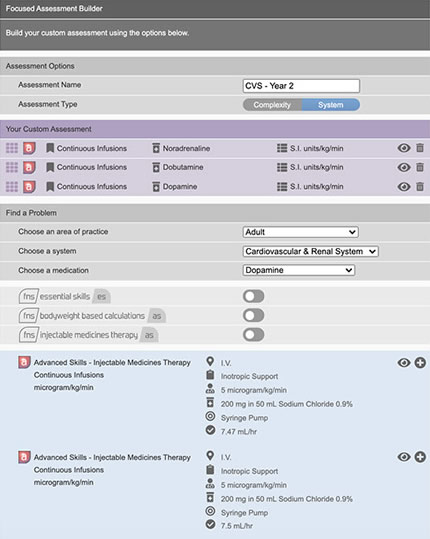The height and width of the screenshot is (539, 430).
Task: Delete the Dobutamine problem with trash icon
Action: [420, 167]
